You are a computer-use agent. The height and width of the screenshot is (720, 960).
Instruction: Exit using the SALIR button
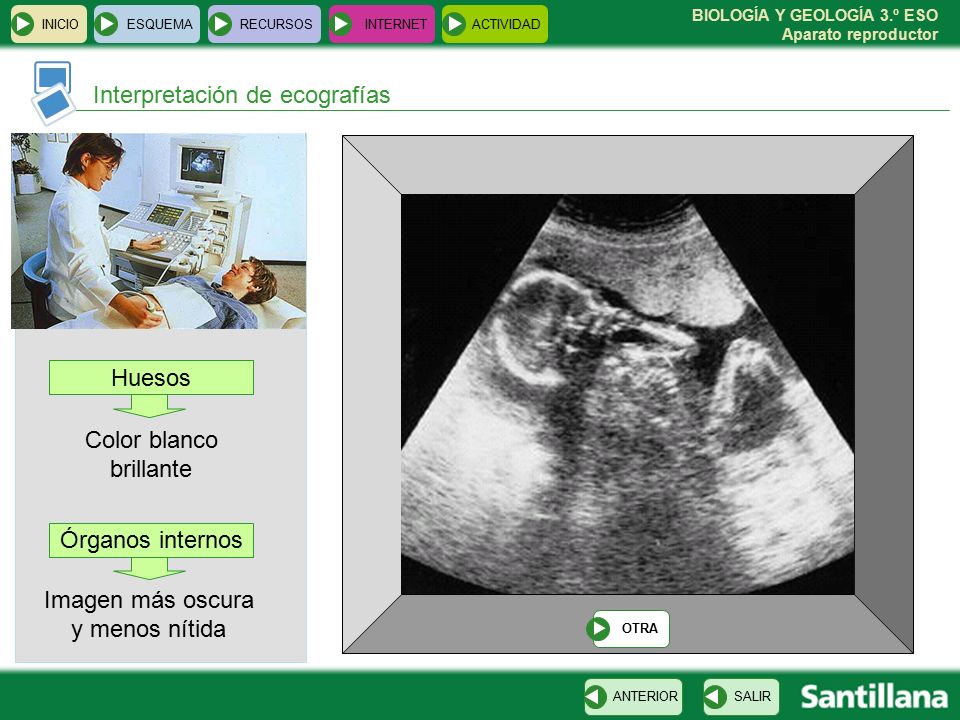741,697
